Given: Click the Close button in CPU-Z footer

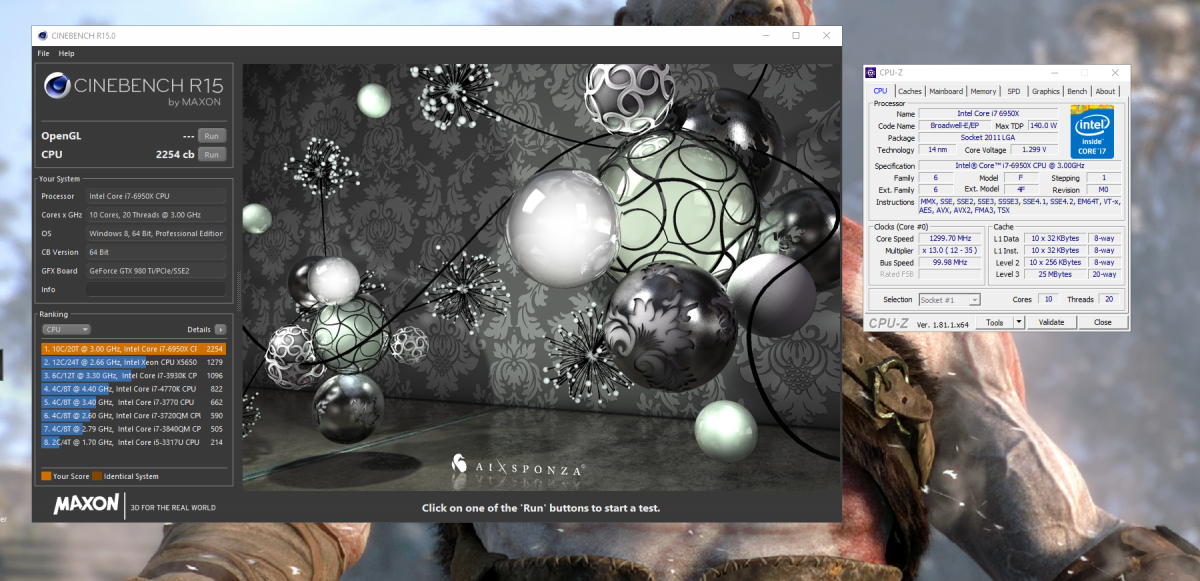Looking at the screenshot, I should (x=1102, y=322).
